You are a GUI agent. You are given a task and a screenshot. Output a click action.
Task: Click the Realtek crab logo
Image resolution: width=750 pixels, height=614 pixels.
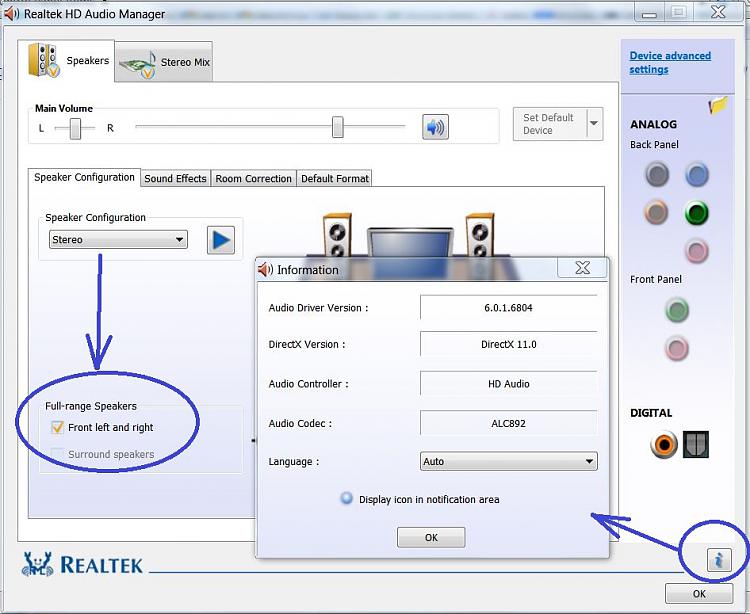[x=37, y=564]
